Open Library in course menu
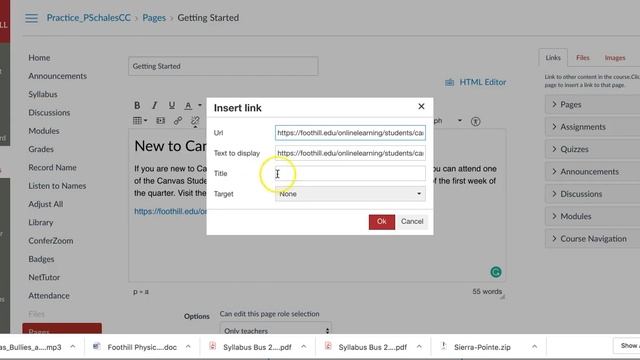Screen dimensions: 640x360 click(x=41, y=222)
